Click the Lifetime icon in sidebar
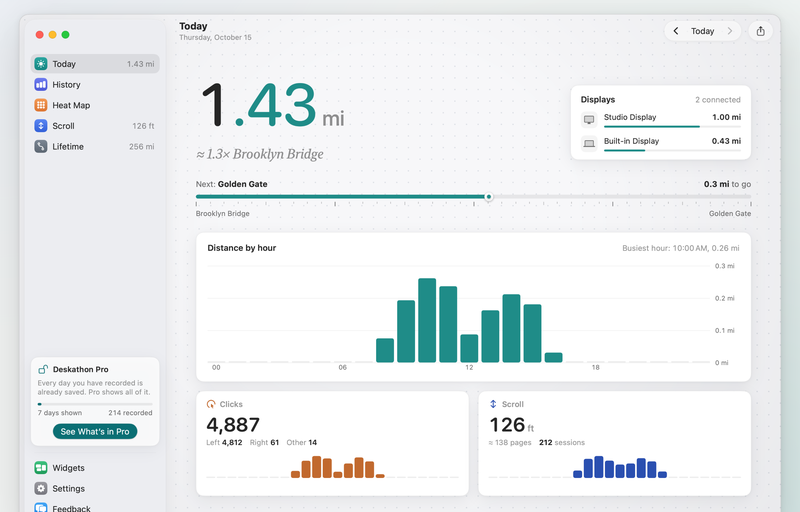 [x=41, y=146]
